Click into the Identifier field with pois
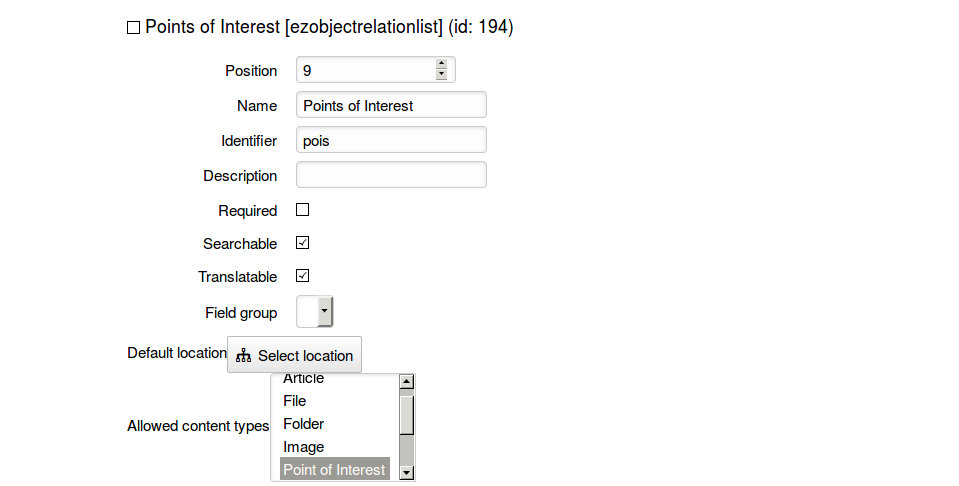 (x=391, y=139)
